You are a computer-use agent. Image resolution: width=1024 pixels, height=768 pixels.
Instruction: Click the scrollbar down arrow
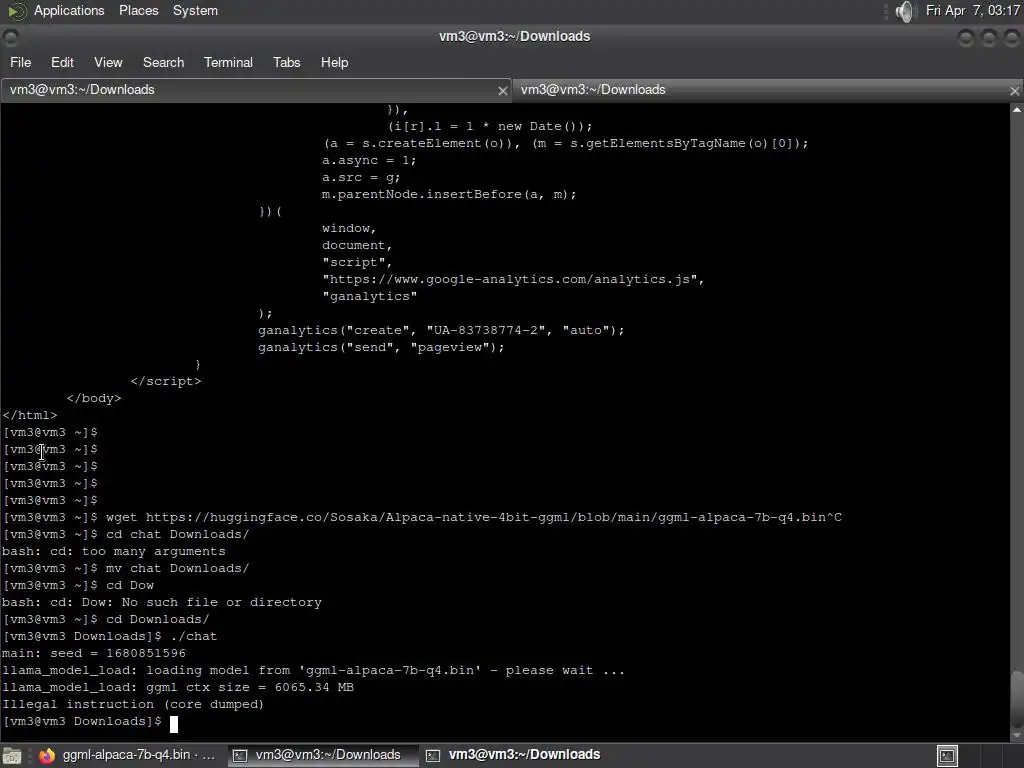1017,736
